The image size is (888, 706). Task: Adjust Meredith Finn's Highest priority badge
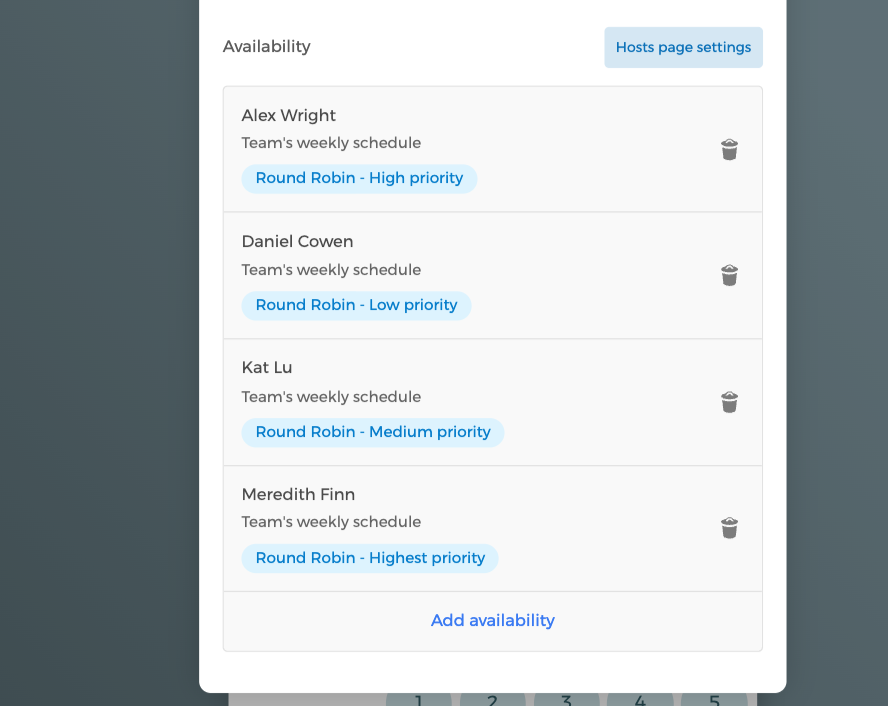tap(369, 558)
